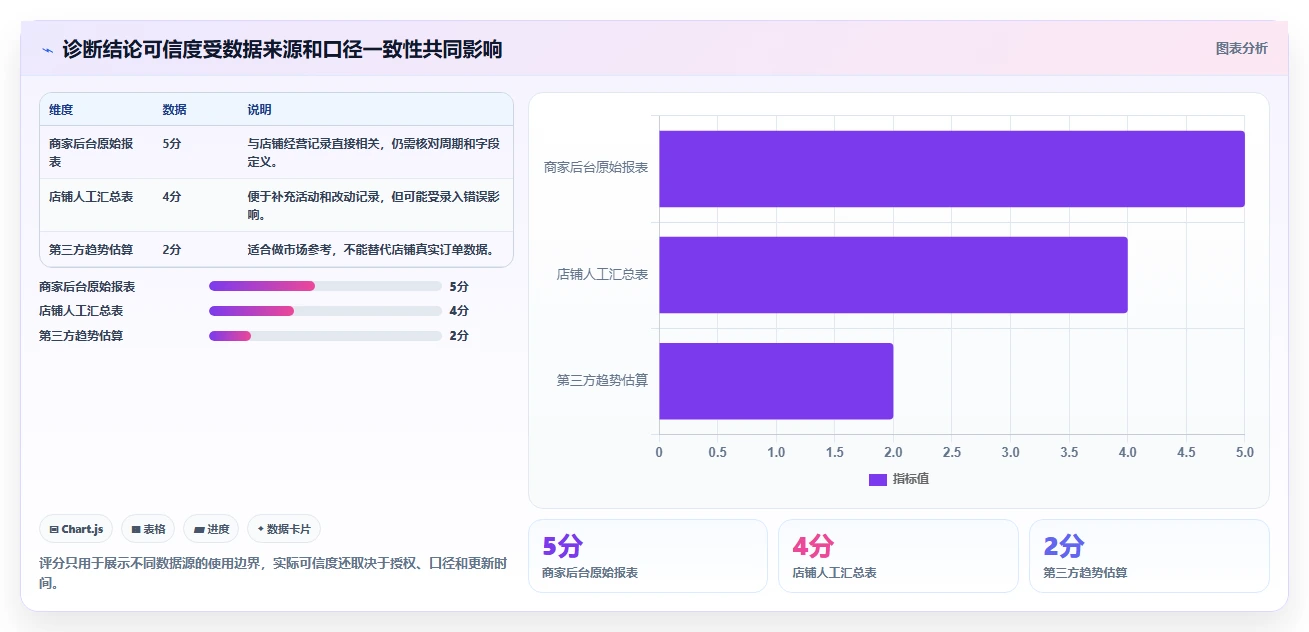Click the 商家后台原始报表 y-axis label in chart

click(596, 167)
